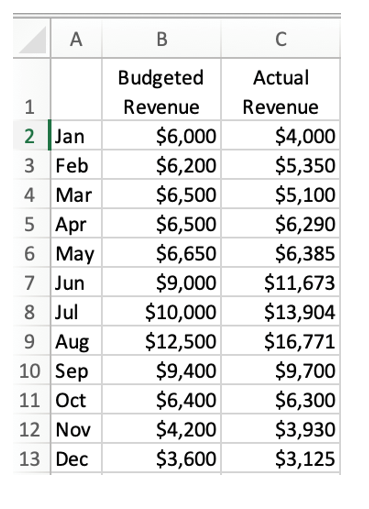Select the cell showing $13,904
Screen dimensions: 369x509
coord(281,311)
